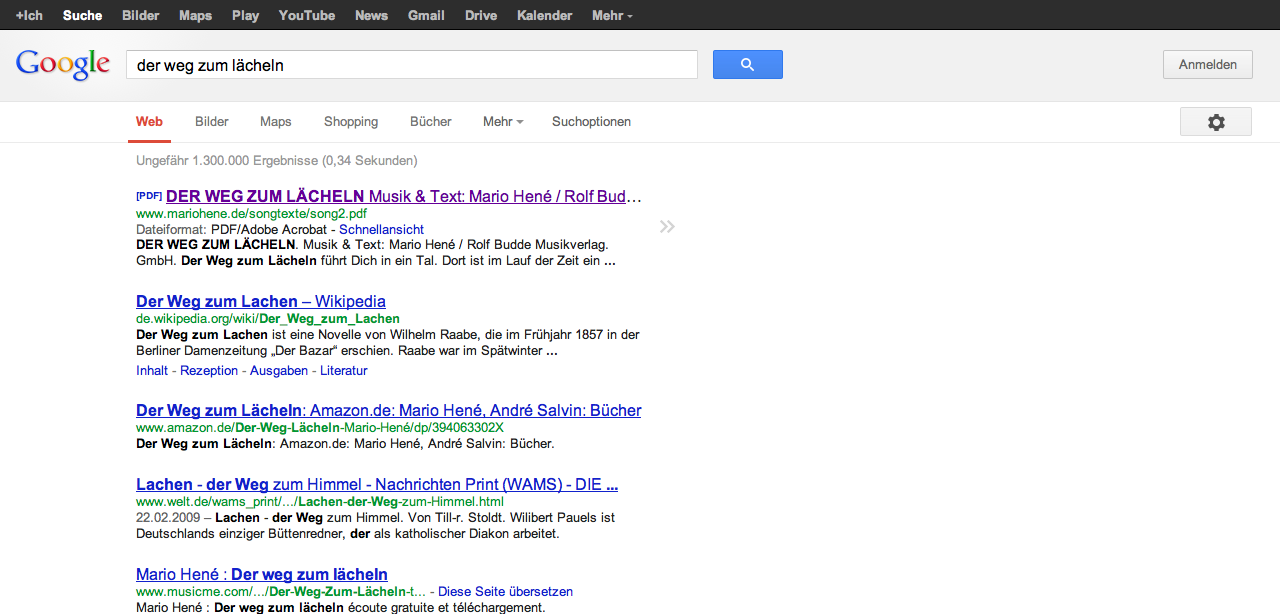Open Amazon.de Der Weg zum Lächeln result
The height and width of the screenshot is (614, 1280).
click(388, 410)
